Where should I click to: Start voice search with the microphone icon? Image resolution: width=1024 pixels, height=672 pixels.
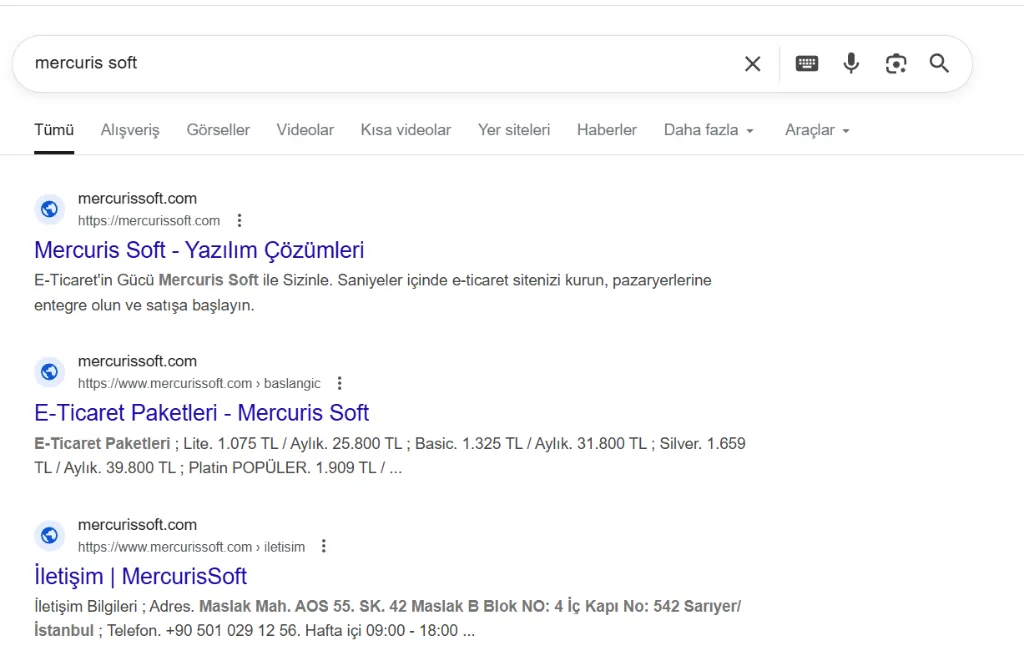pyautogui.click(x=851, y=64)
